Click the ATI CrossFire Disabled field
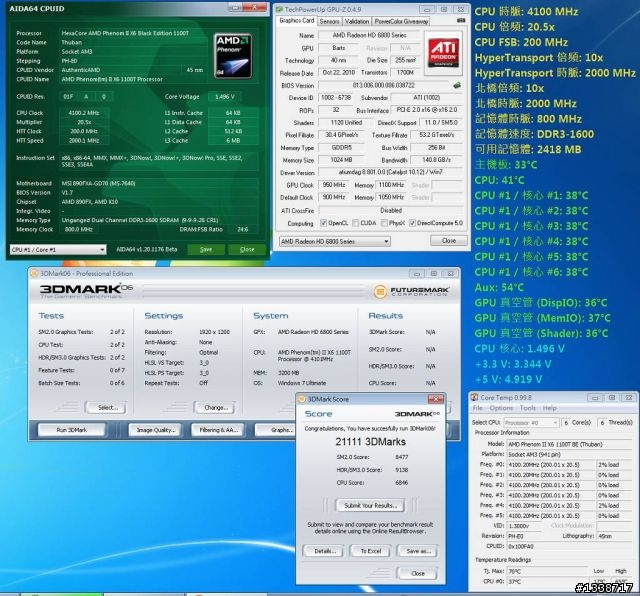 tap(391, 210)
